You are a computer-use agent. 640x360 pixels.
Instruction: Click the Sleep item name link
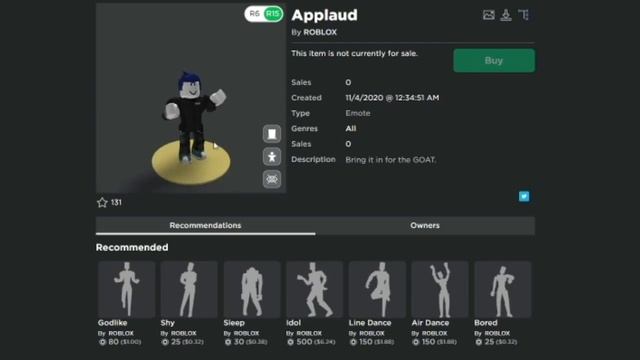coord(234,323)
